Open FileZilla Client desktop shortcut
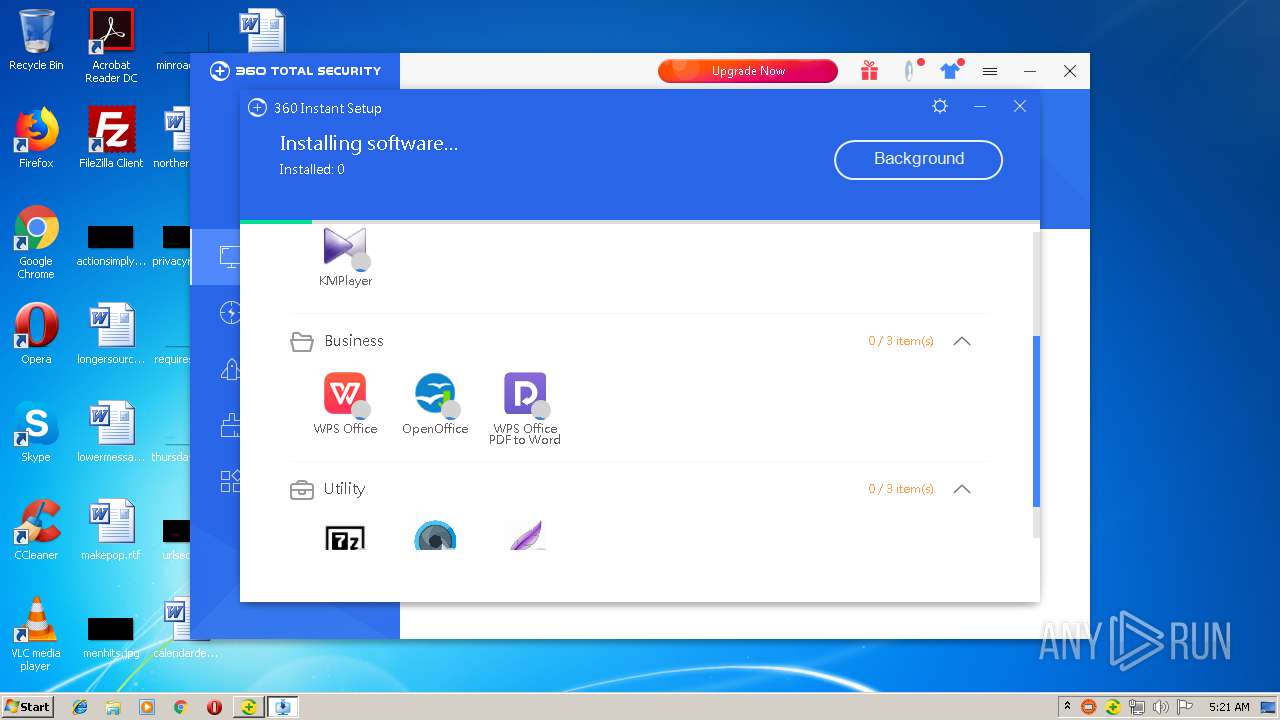This screenshot has height=720, width=1280. point(111,138)
